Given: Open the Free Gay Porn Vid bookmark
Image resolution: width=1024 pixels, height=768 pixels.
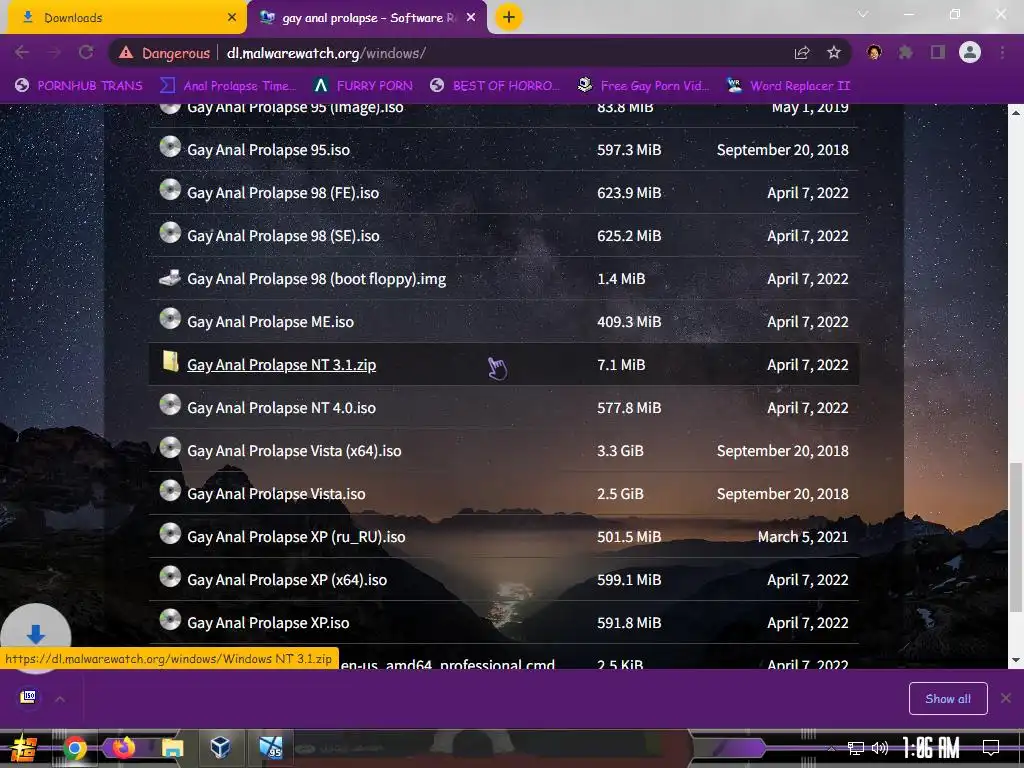Looking at the screenshot, I should pyautogui.click(x=643, y=86).
